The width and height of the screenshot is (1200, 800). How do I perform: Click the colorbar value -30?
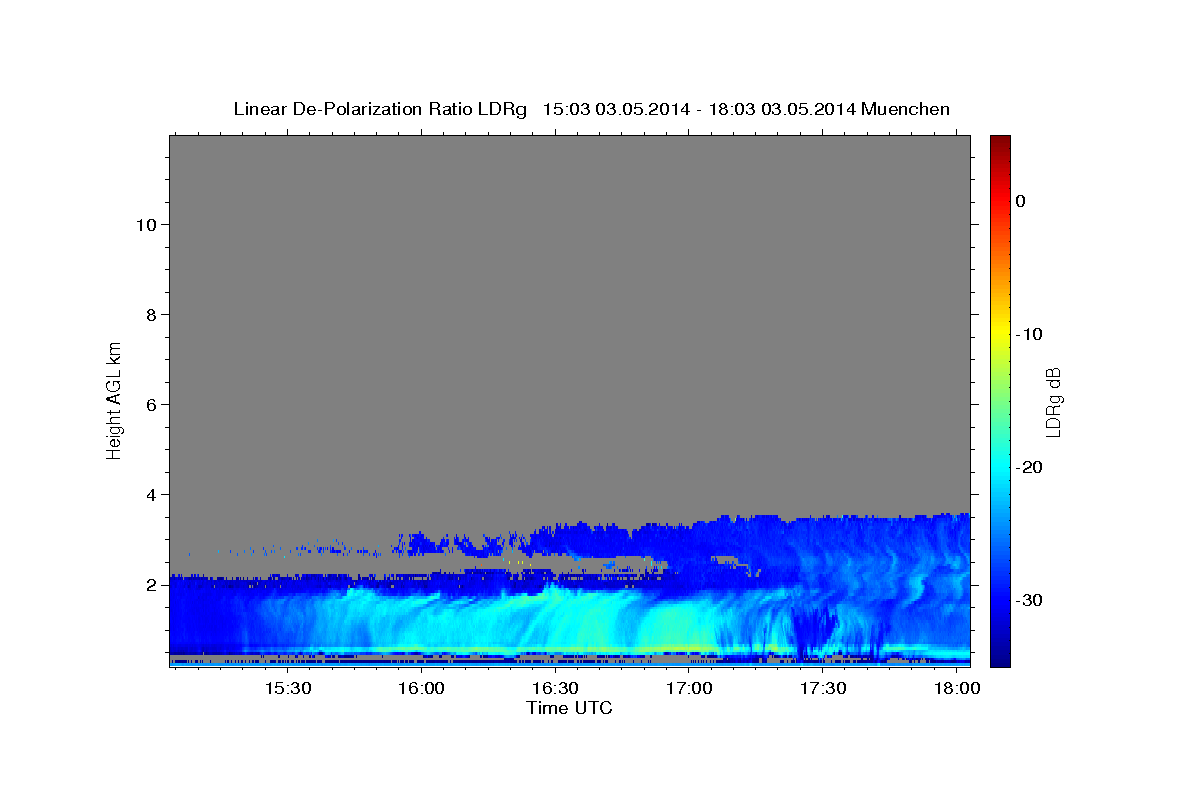click(1029, 600)
